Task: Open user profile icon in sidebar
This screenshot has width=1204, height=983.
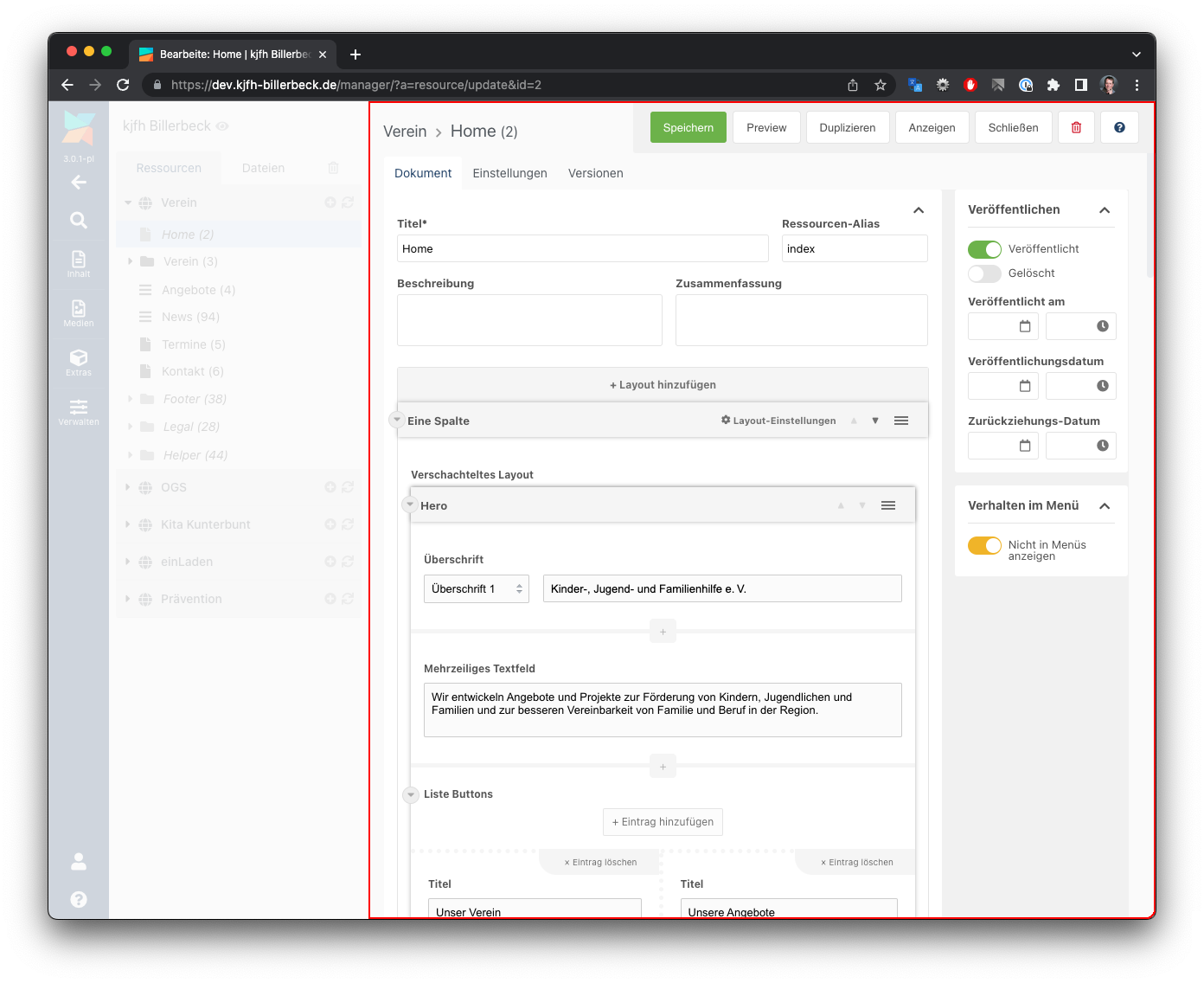Action: pyautogui.click(x=79, y=861)
